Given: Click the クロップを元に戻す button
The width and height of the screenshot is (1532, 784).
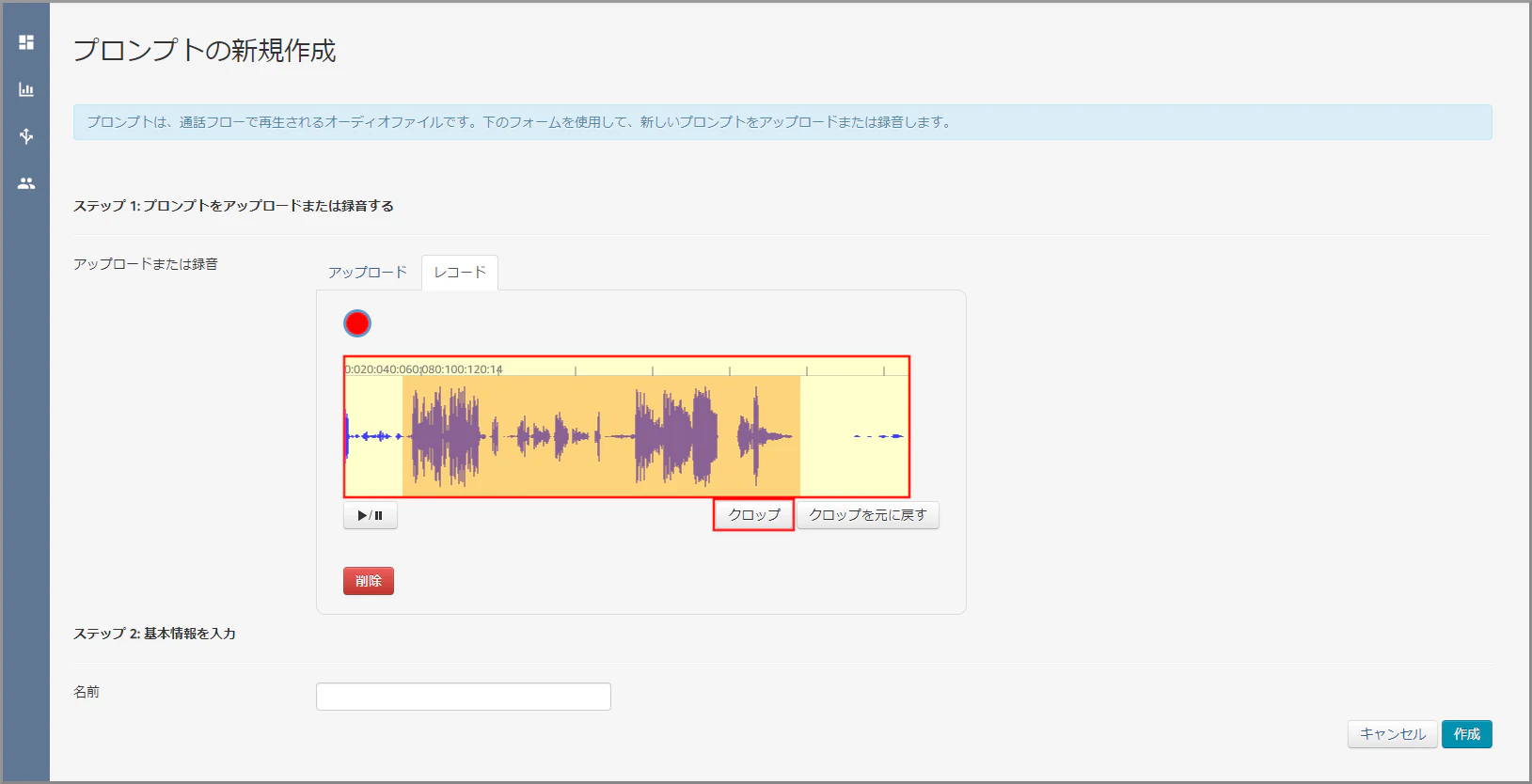Looking at the screenshot, I should click(x=868, y=515).
